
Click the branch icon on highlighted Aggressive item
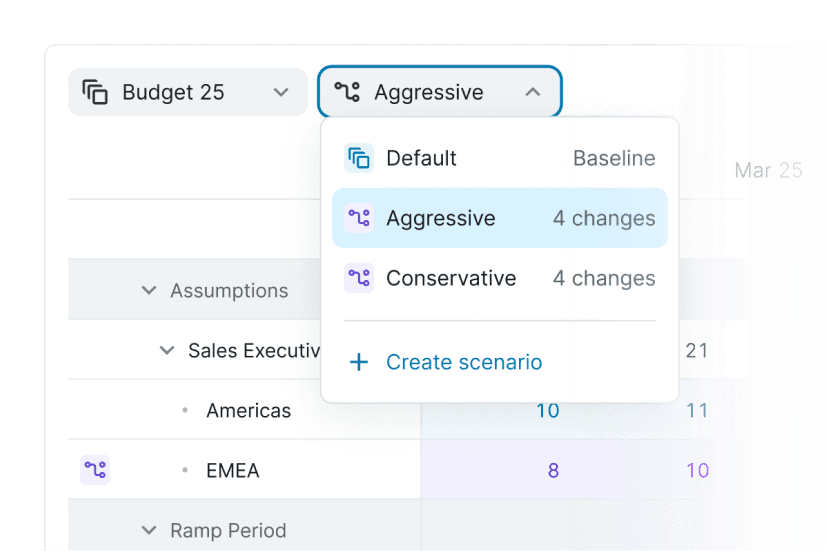coord(358,218)
